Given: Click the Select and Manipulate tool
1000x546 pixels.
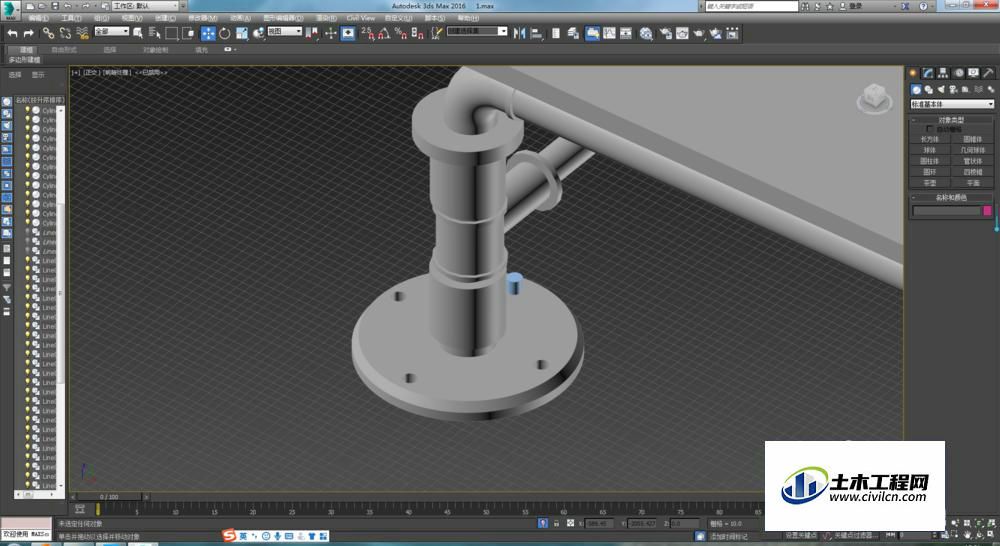Looking at the screenshot, I should tap(330, 33).
